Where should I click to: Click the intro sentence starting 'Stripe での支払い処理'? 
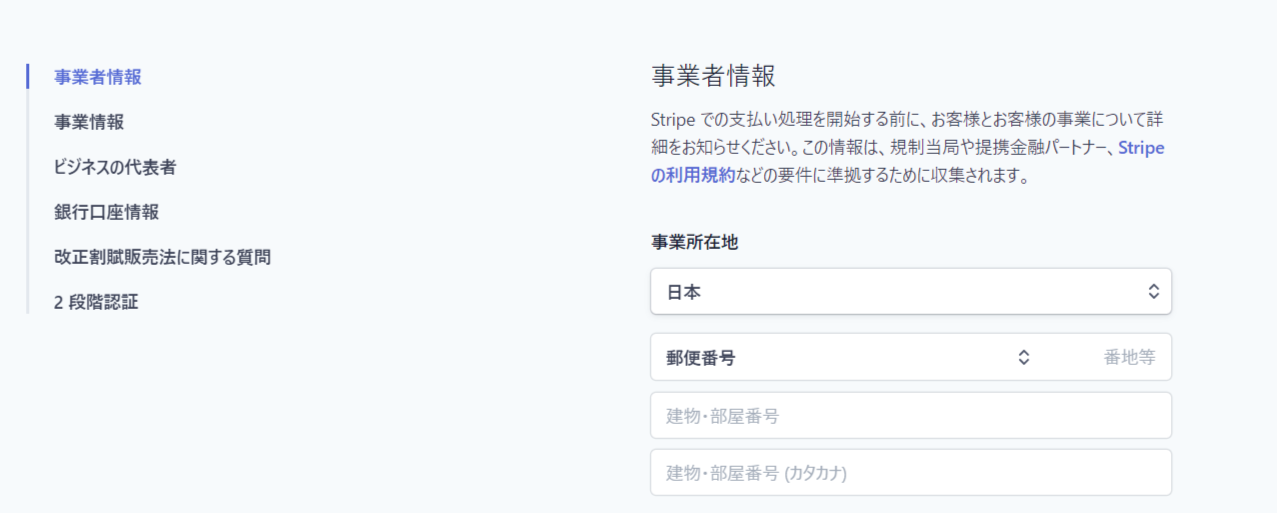(905, 120)
